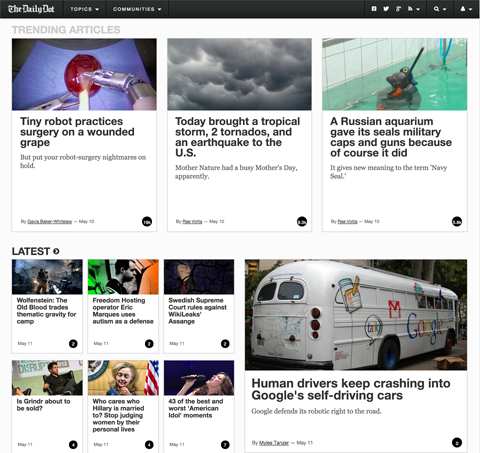Open the search magnifier dropdown

pyautogui.click(x=440, y=9)
